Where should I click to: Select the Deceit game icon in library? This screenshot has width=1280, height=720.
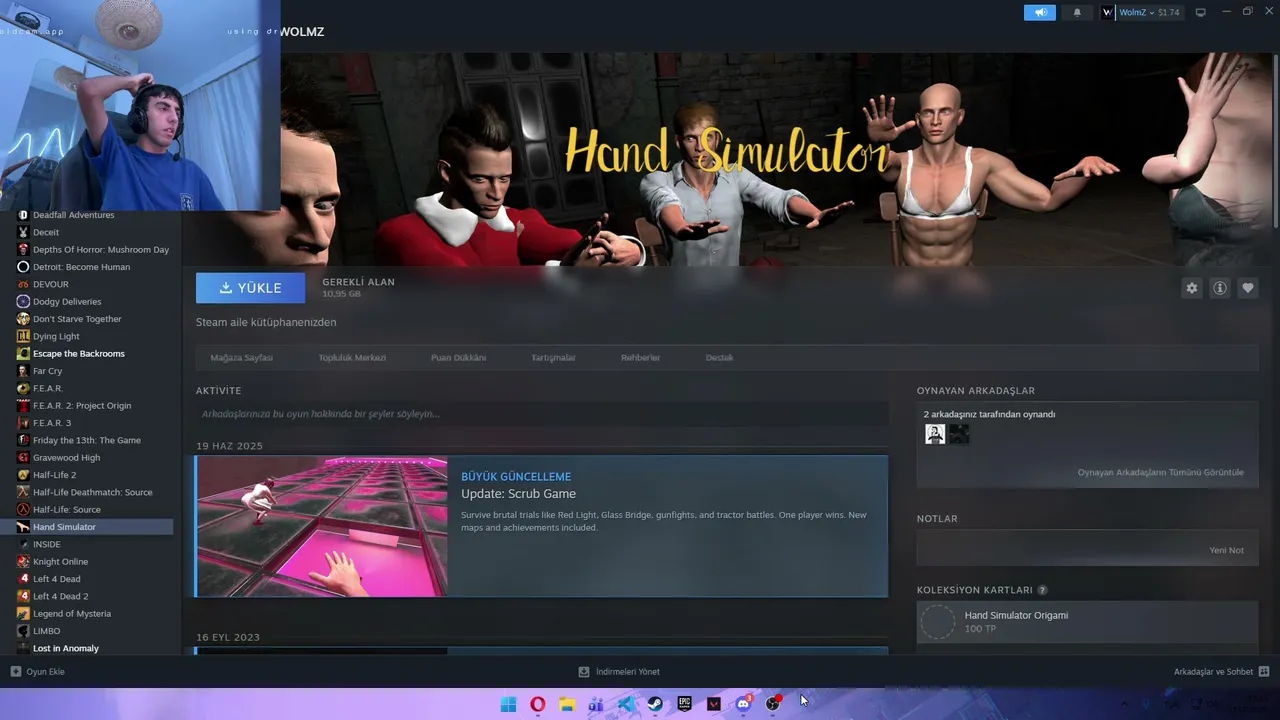pos(23,232)
